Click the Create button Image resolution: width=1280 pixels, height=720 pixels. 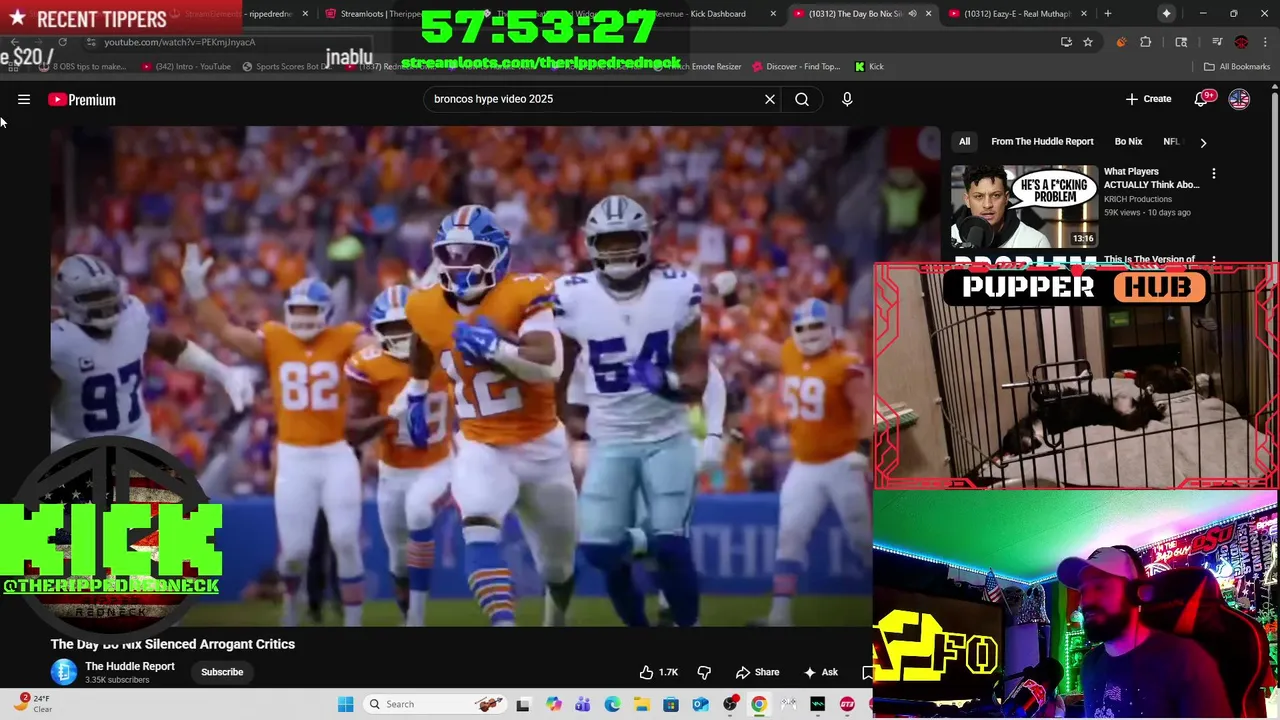[1148, 99]
